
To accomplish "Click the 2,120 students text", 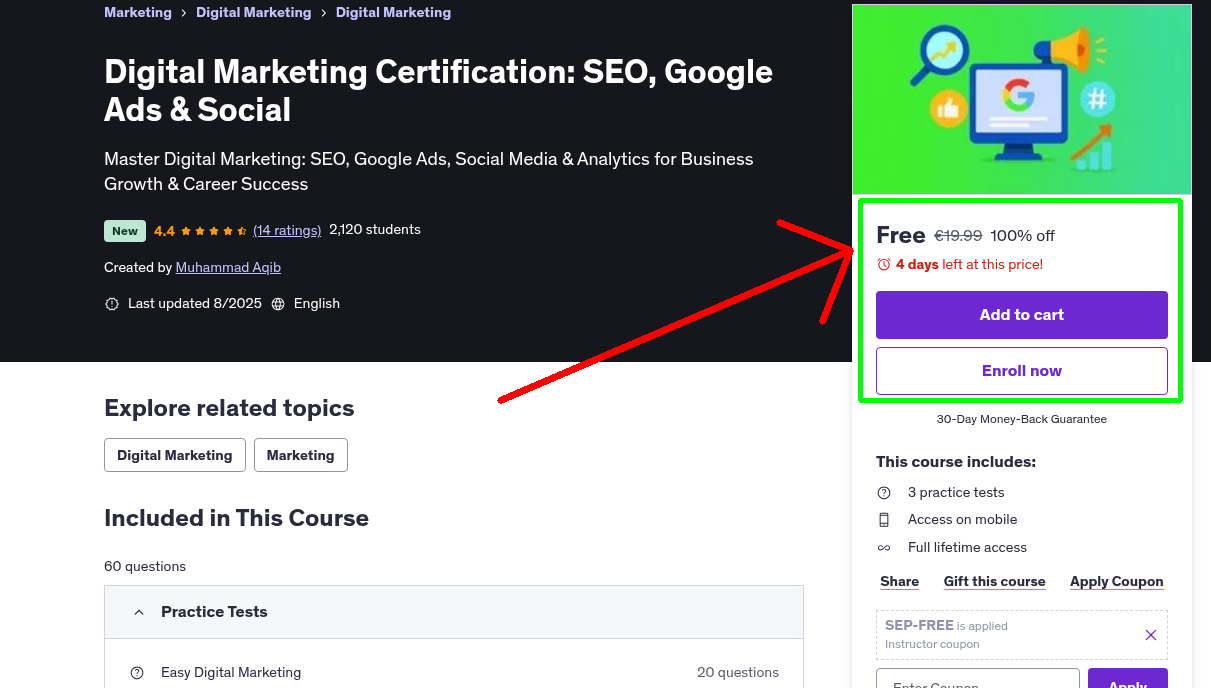I will (x=375, y=230).
